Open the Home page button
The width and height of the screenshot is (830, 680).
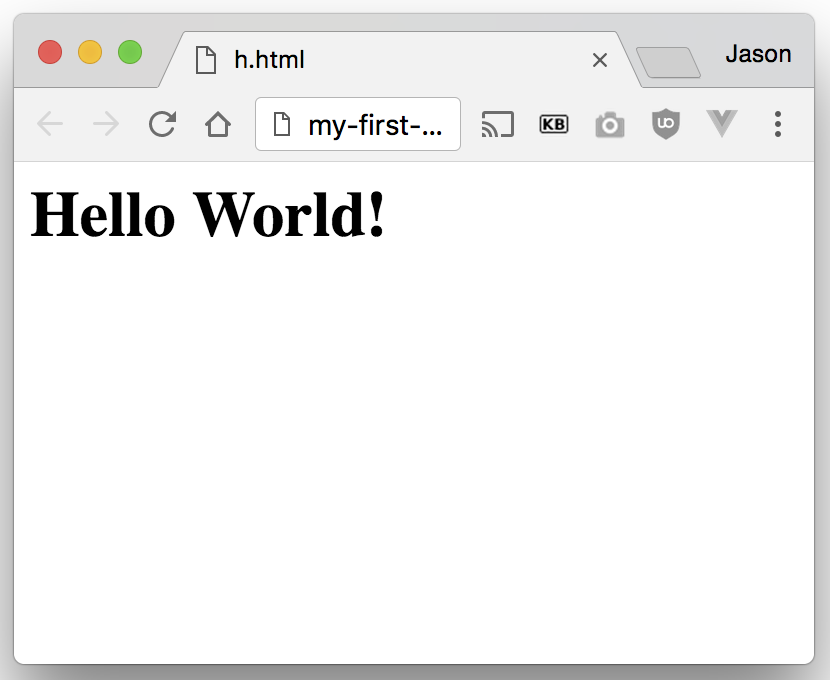click(217, 124)
